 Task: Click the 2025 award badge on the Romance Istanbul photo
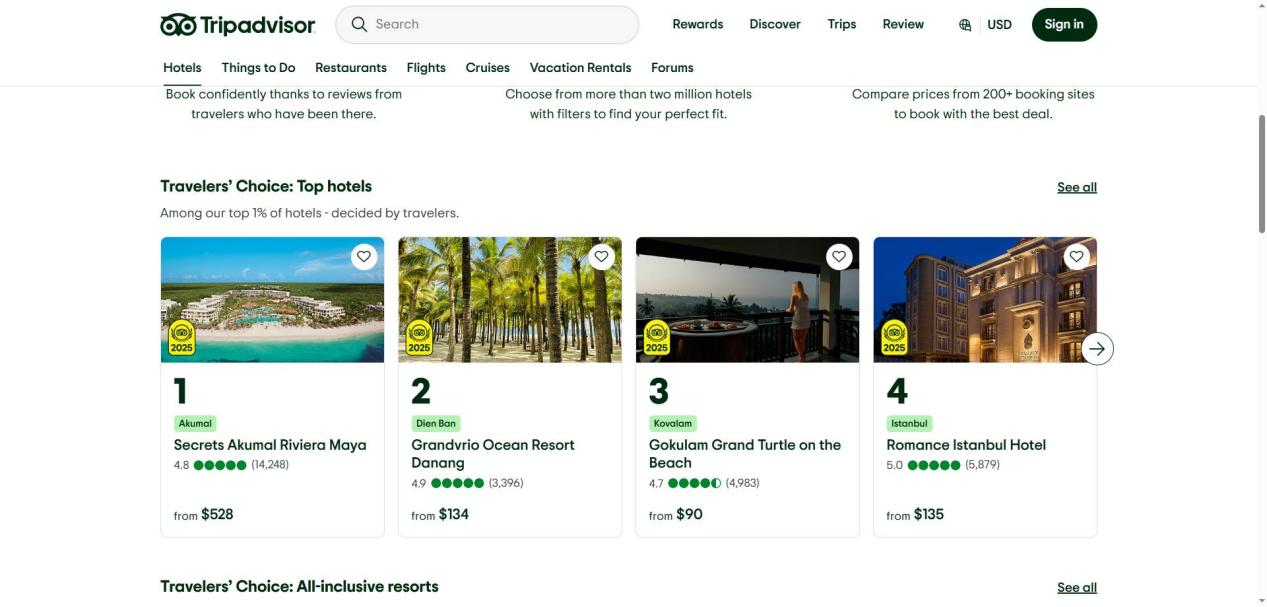click(894, 338)
